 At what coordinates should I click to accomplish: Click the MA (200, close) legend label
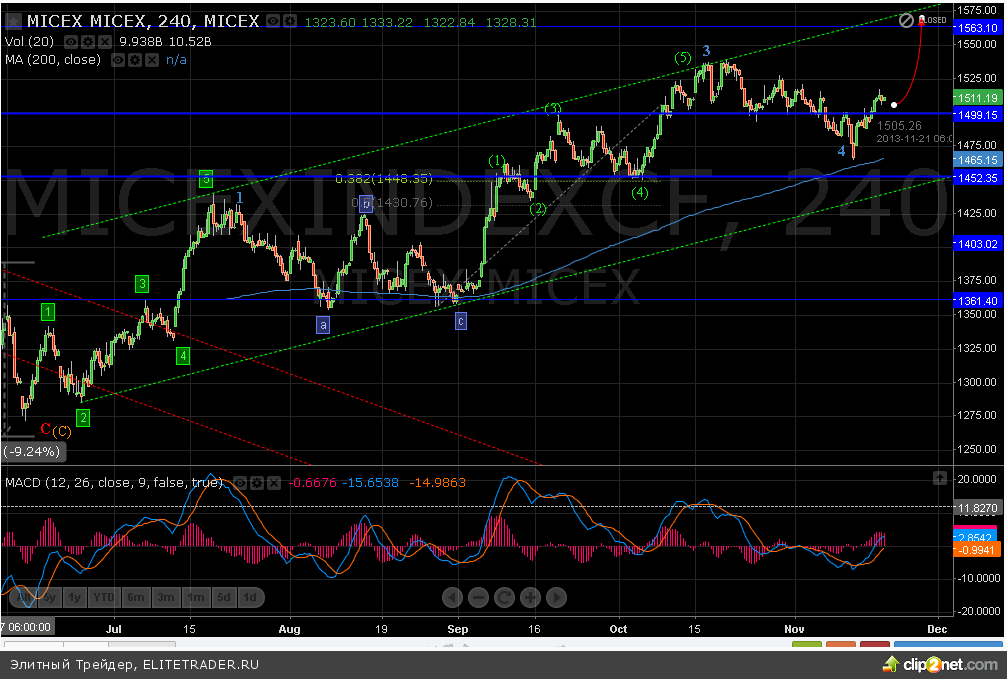tap(53, 60)
